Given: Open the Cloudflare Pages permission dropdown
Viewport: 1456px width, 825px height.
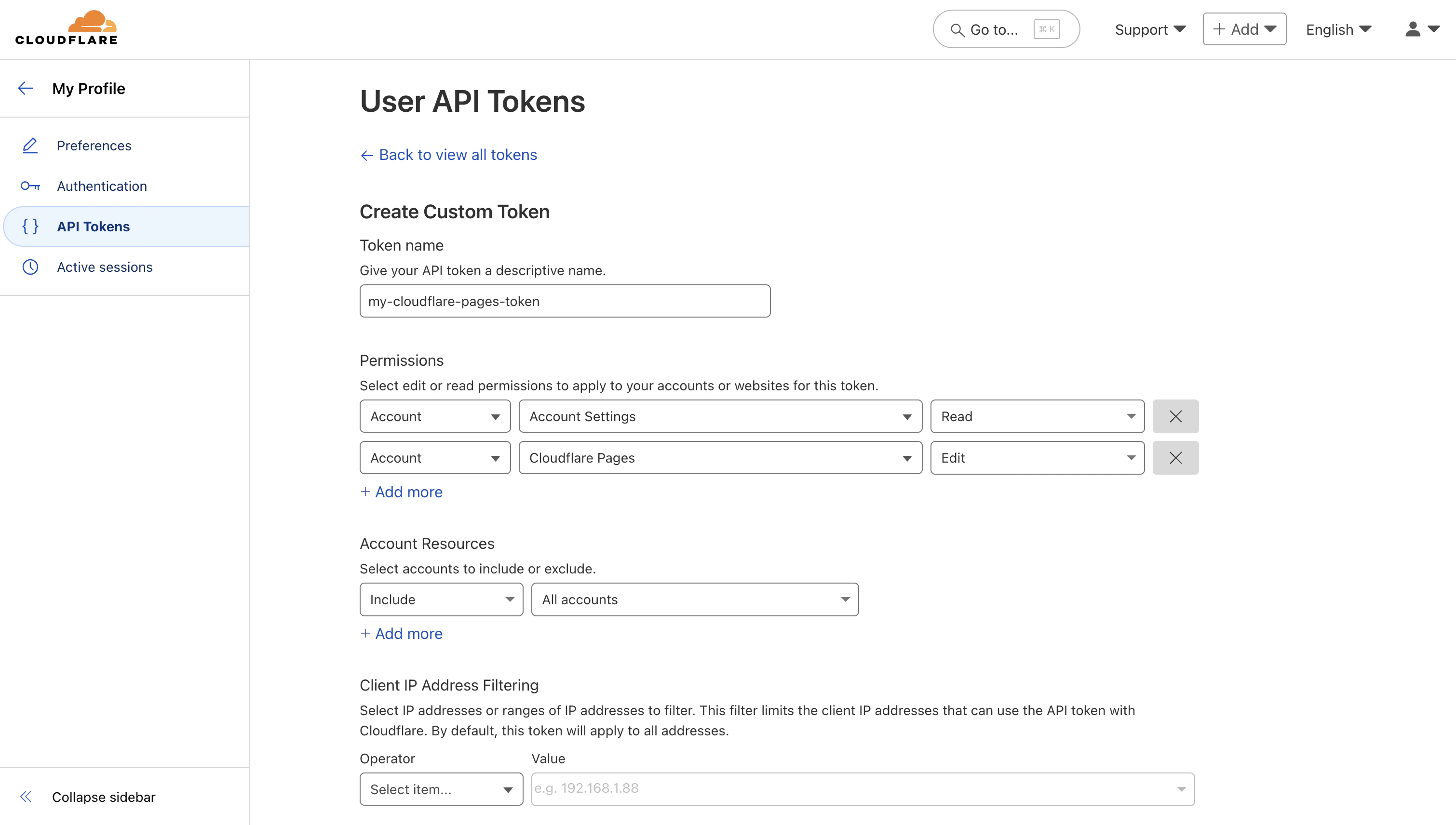Looking at the screenshot, I should tap(720, 458).
